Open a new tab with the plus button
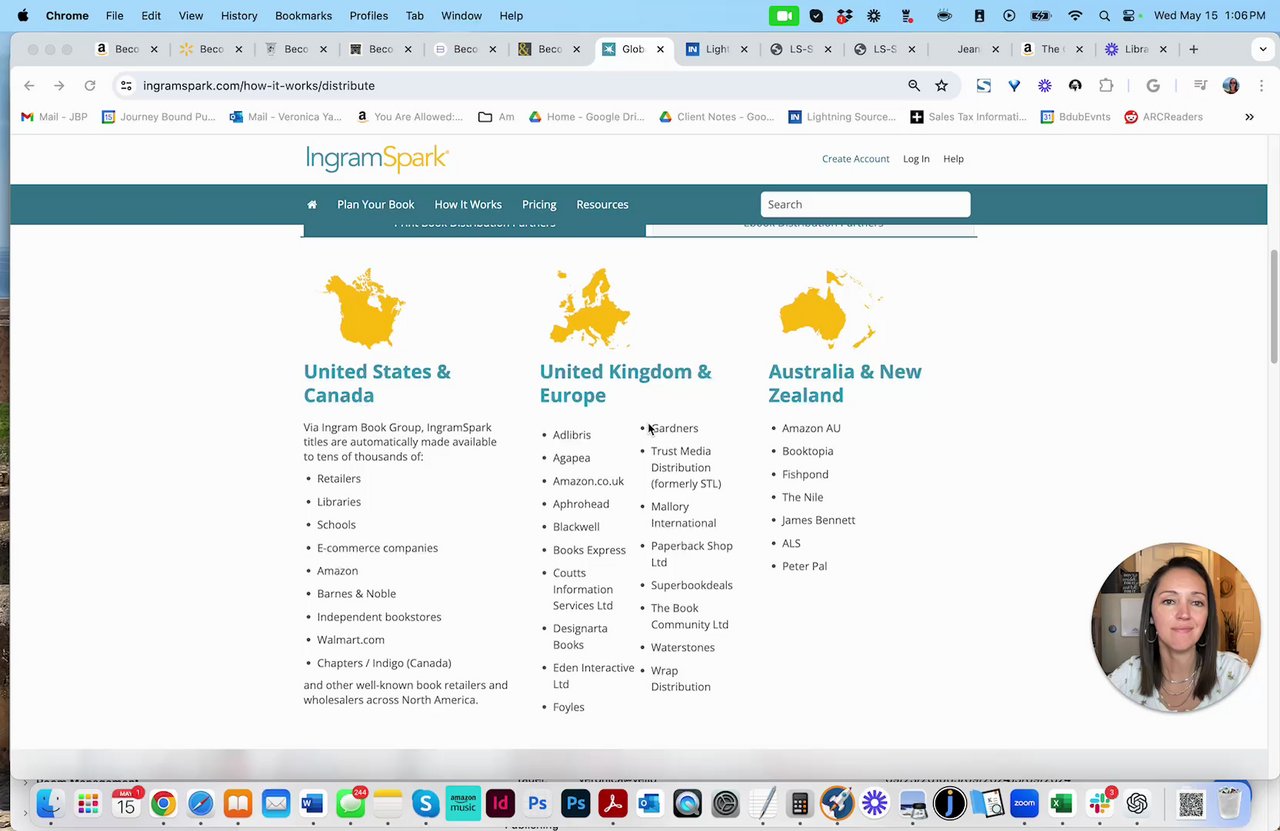The width and height of the screenshot is (1280, 831). (x=1193, y=49)
